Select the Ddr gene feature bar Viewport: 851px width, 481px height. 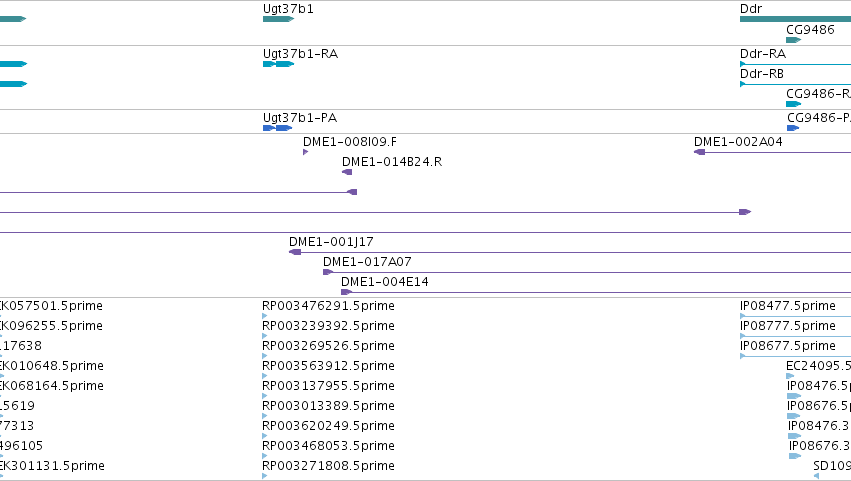click(x=795, y=19)
